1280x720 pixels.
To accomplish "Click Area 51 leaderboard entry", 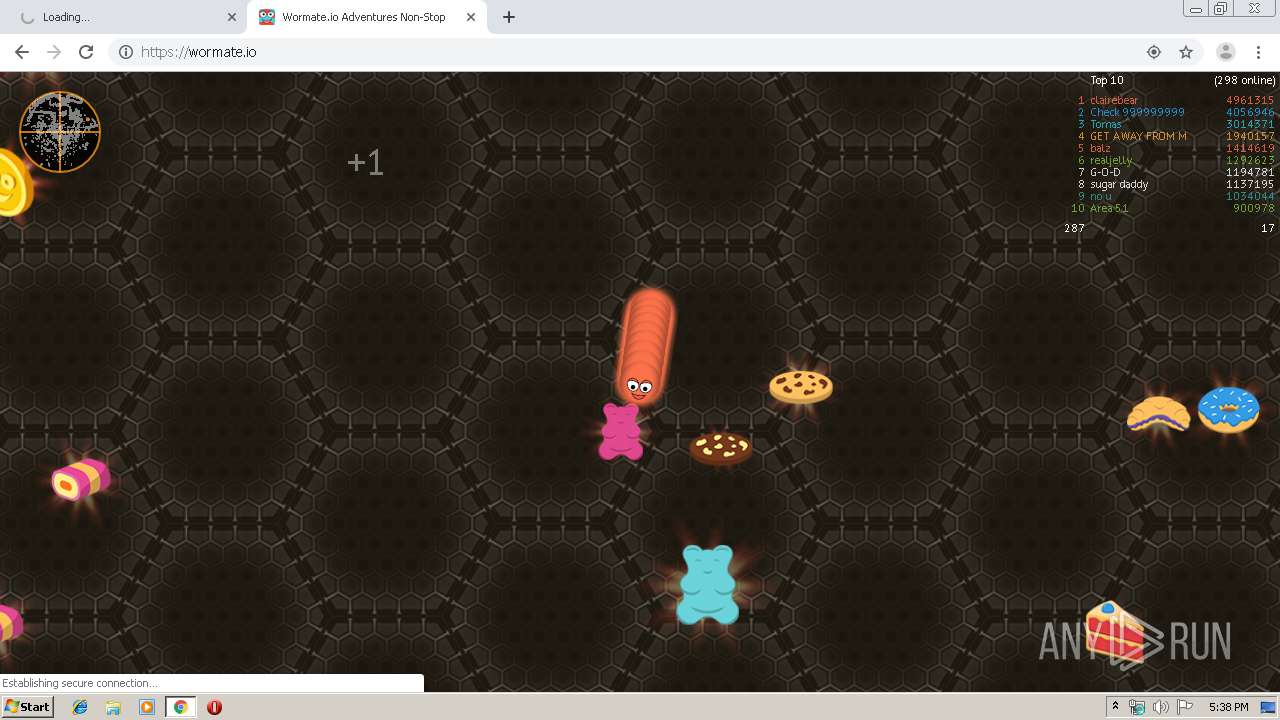I will click(1109, 208).
